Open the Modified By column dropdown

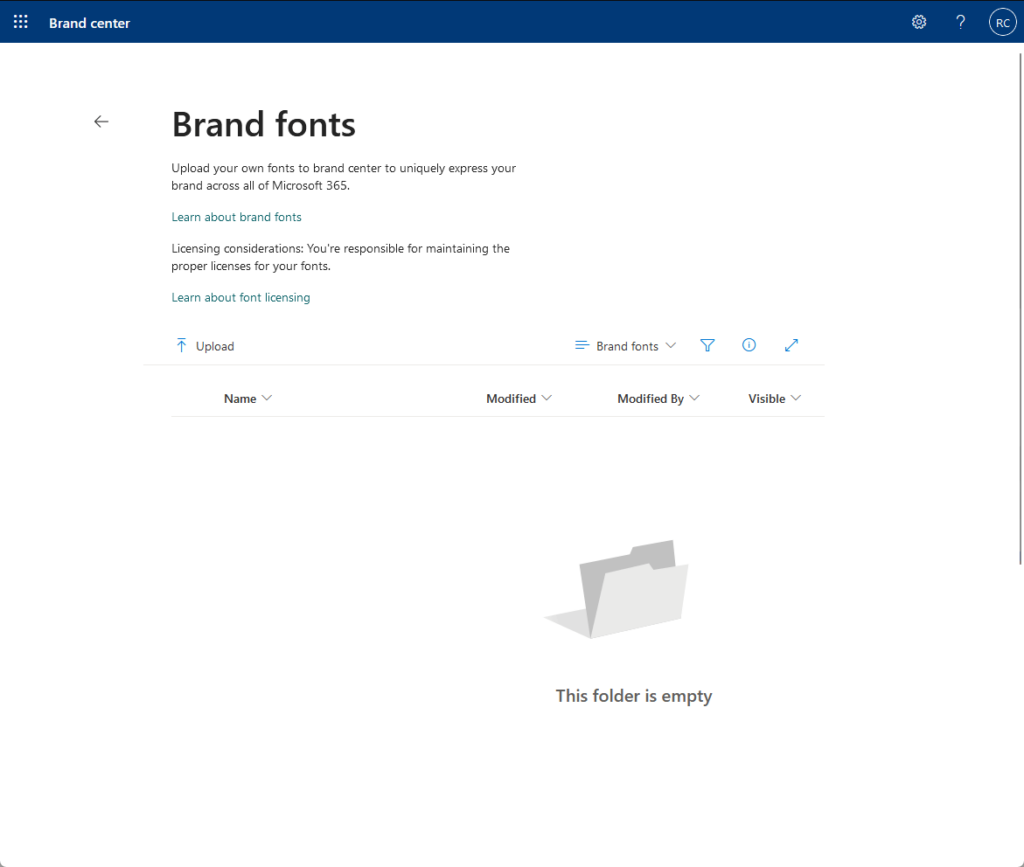coord(658,398)
